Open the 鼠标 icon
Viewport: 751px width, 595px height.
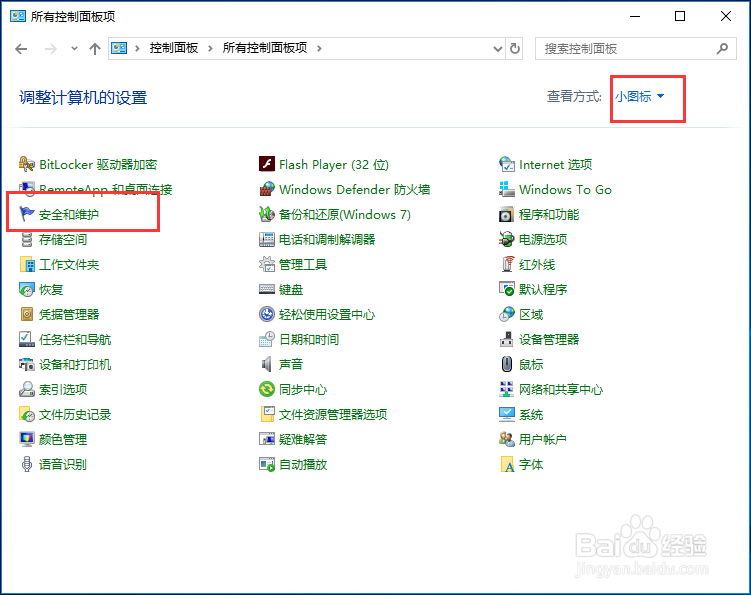pos(507,365)
